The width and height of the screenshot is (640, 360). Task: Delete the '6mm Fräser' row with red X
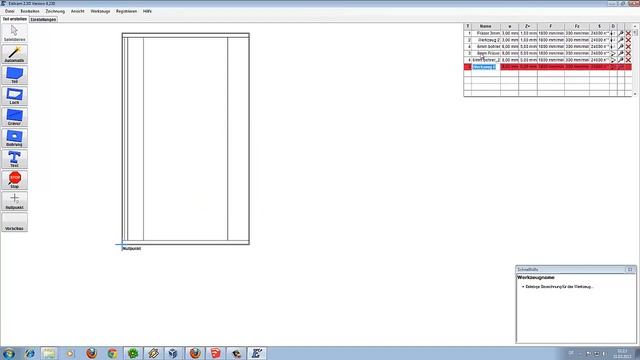(628, 53)
